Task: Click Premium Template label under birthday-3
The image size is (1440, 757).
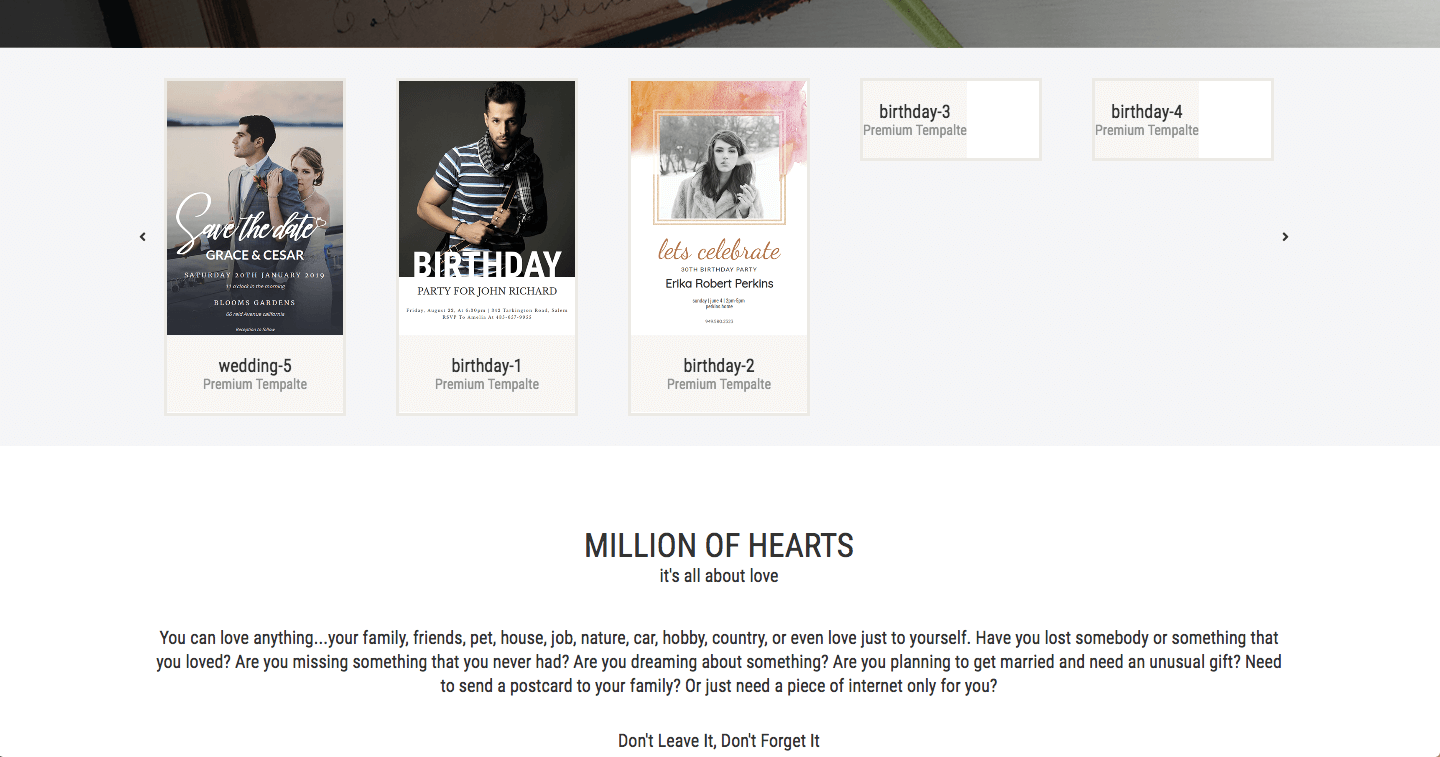Action: pyautogui.click(x=915, y=131)
